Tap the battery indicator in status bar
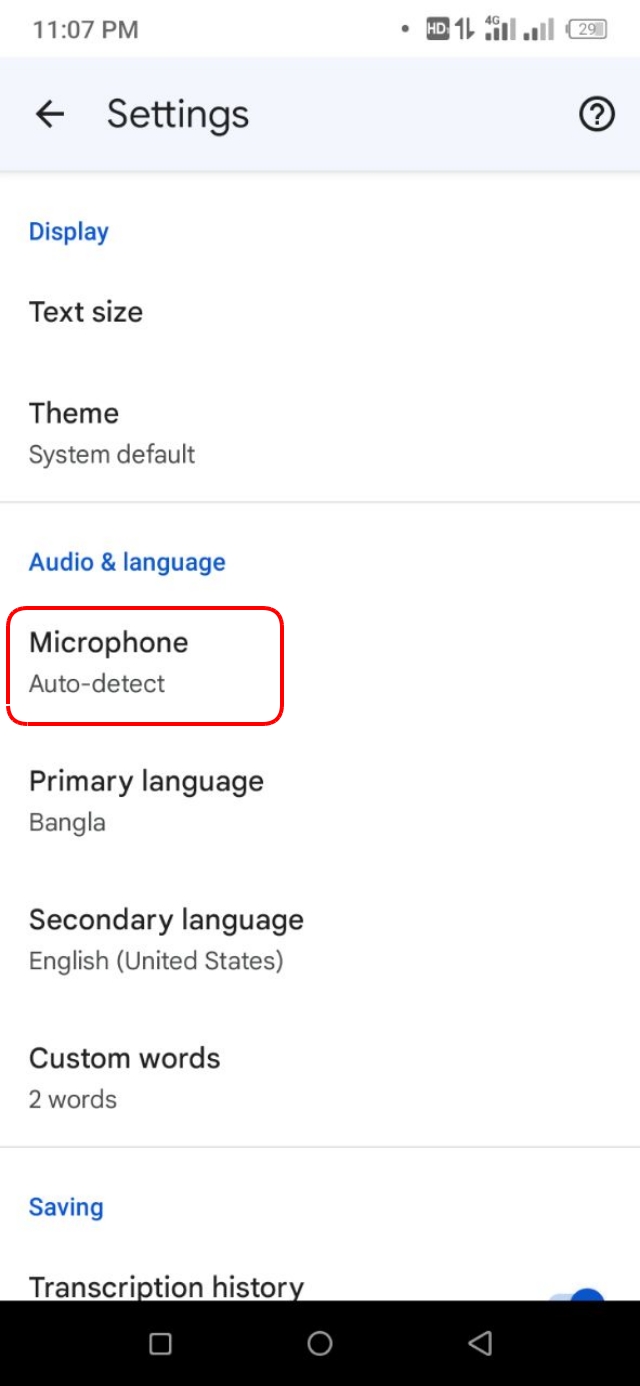This screenshot has width=640, height=1386. (x=588, y=29)
